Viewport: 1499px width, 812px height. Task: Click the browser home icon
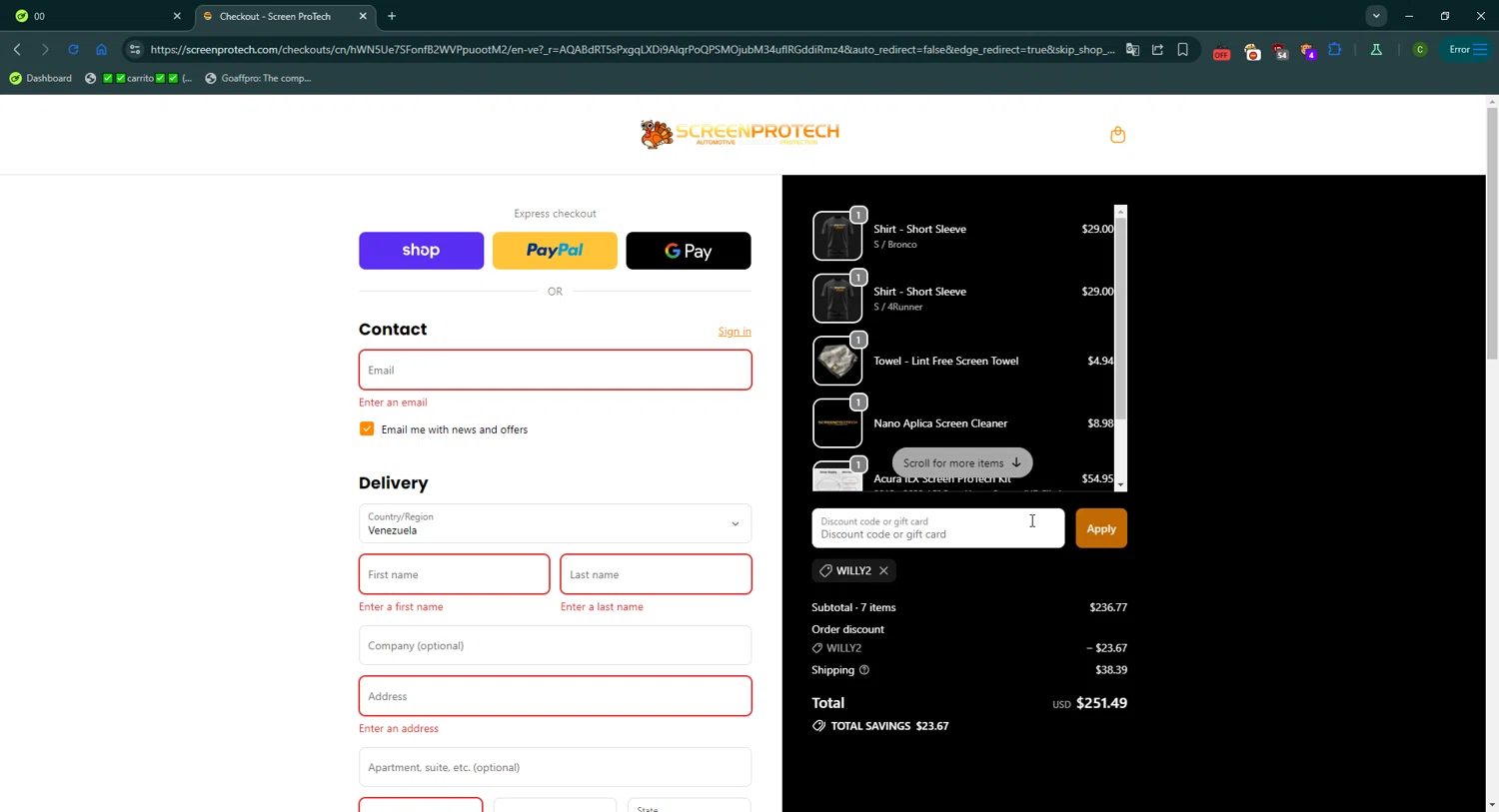point(101,49)
